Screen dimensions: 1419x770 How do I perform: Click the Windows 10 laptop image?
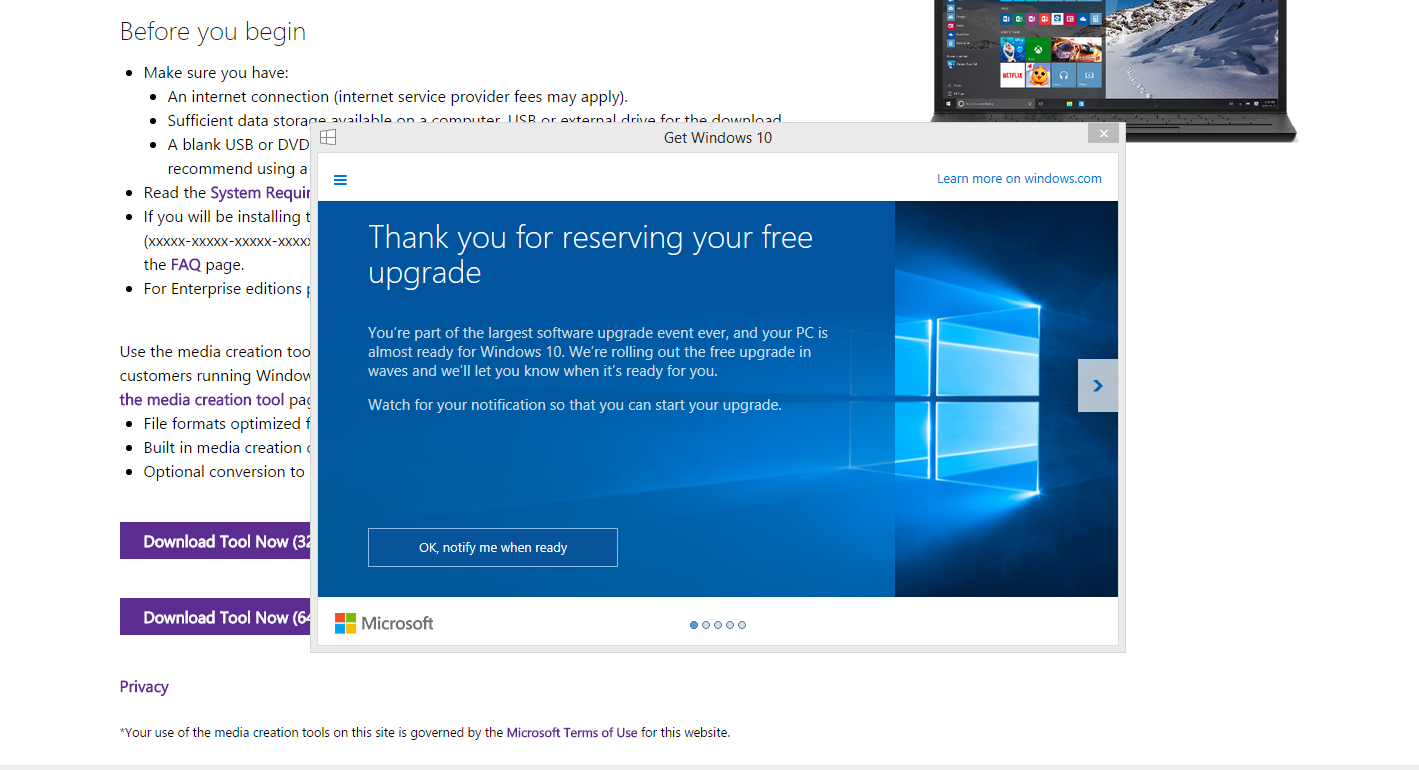1113,70
